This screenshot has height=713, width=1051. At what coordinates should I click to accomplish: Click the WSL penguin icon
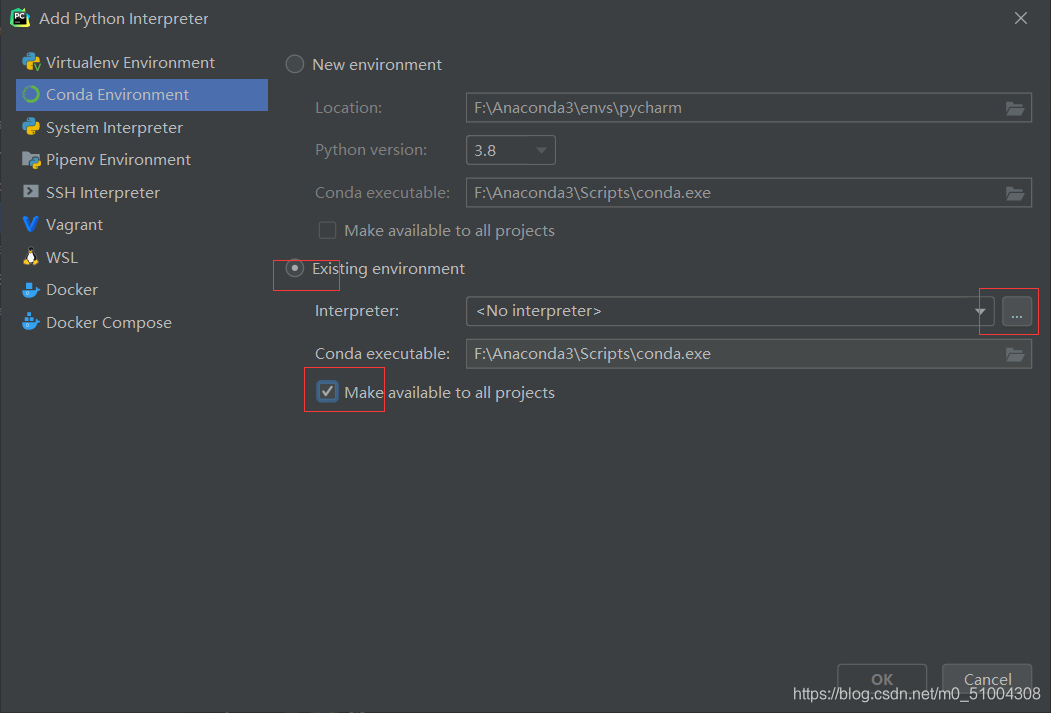tap(31, 257)
